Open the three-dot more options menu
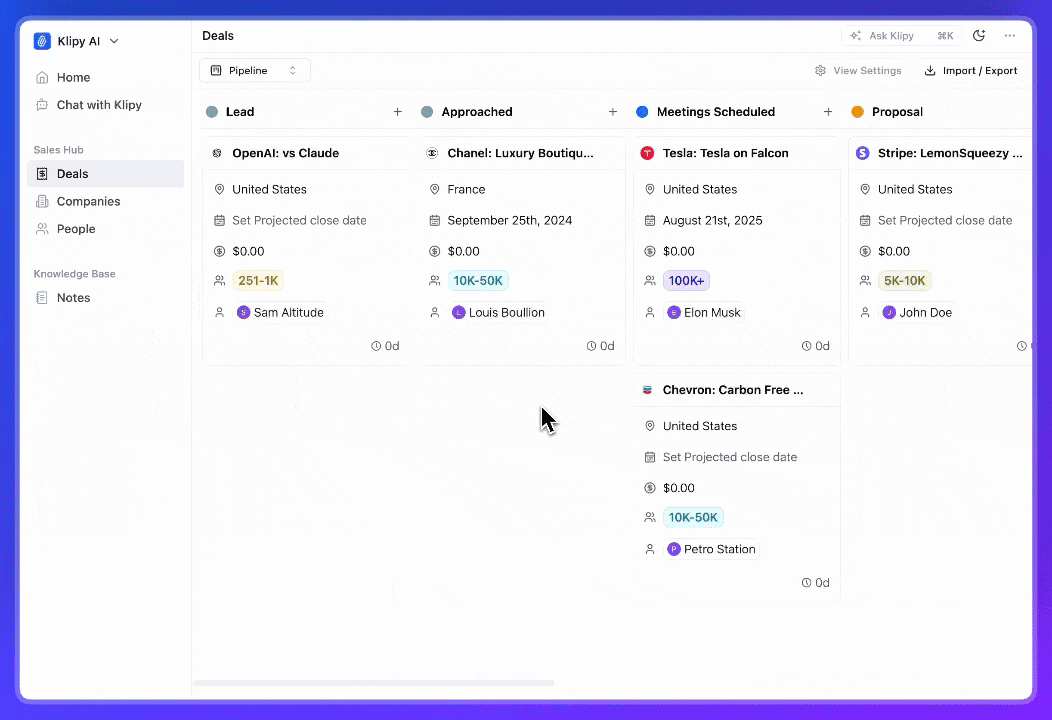This screenshot has height=720, width=1052. (x=1010, y=36)
